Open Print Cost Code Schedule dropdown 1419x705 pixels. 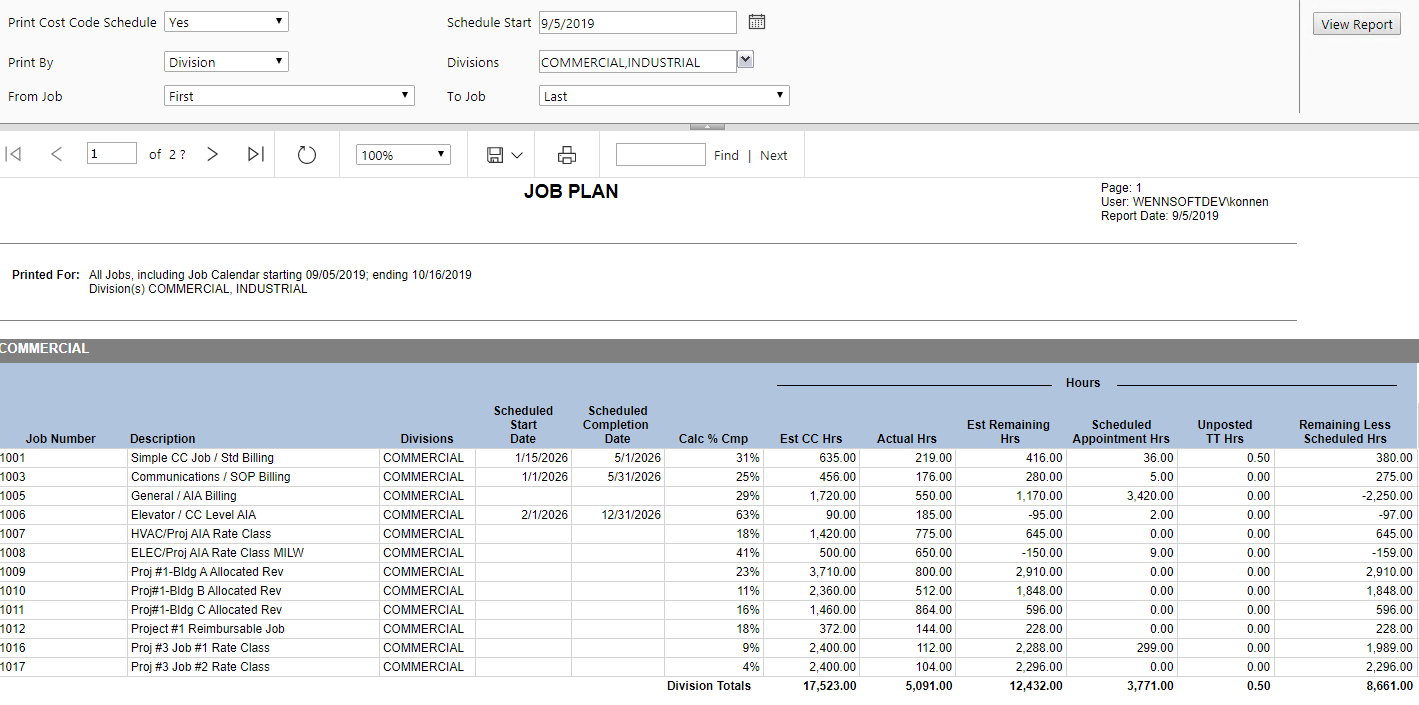tap(226, 22)
